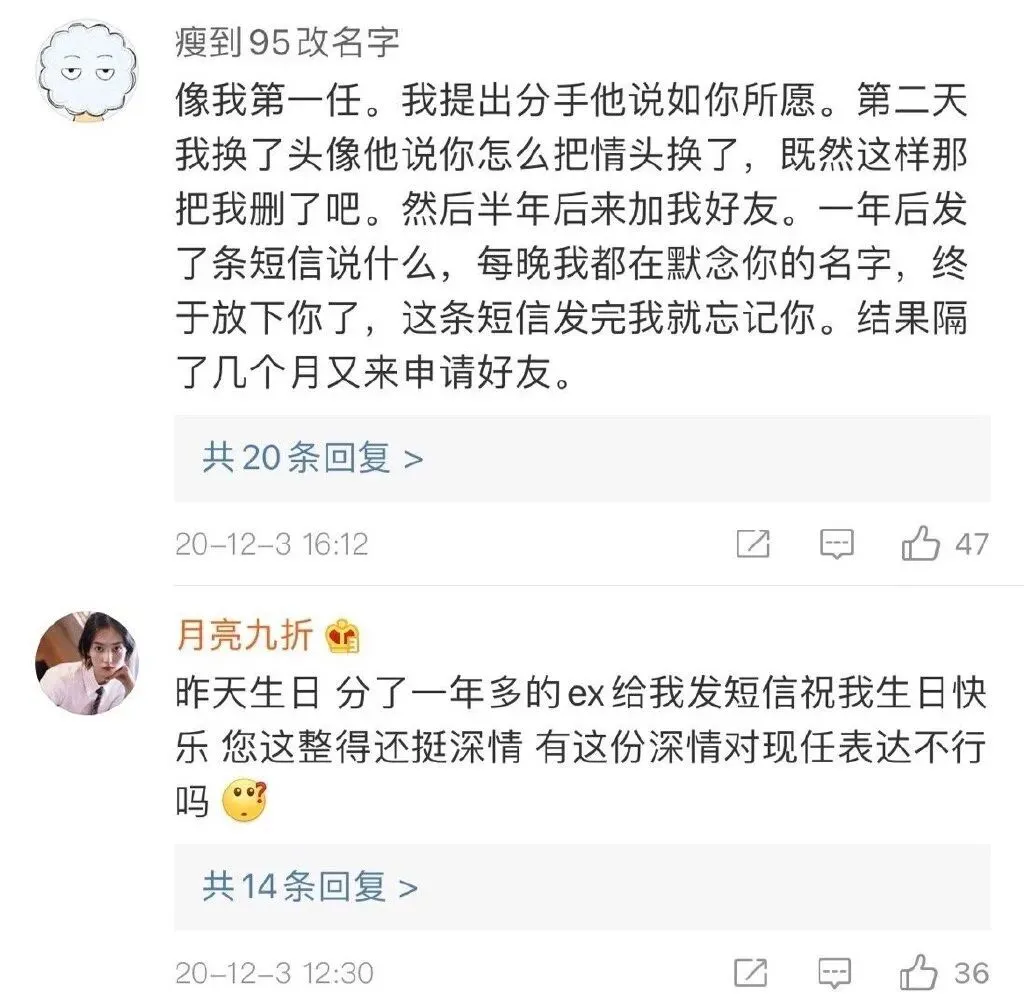The width and height of the screenshot is (1024, 1006).
Task: Click the like count 47
Action: pos(972,544)
